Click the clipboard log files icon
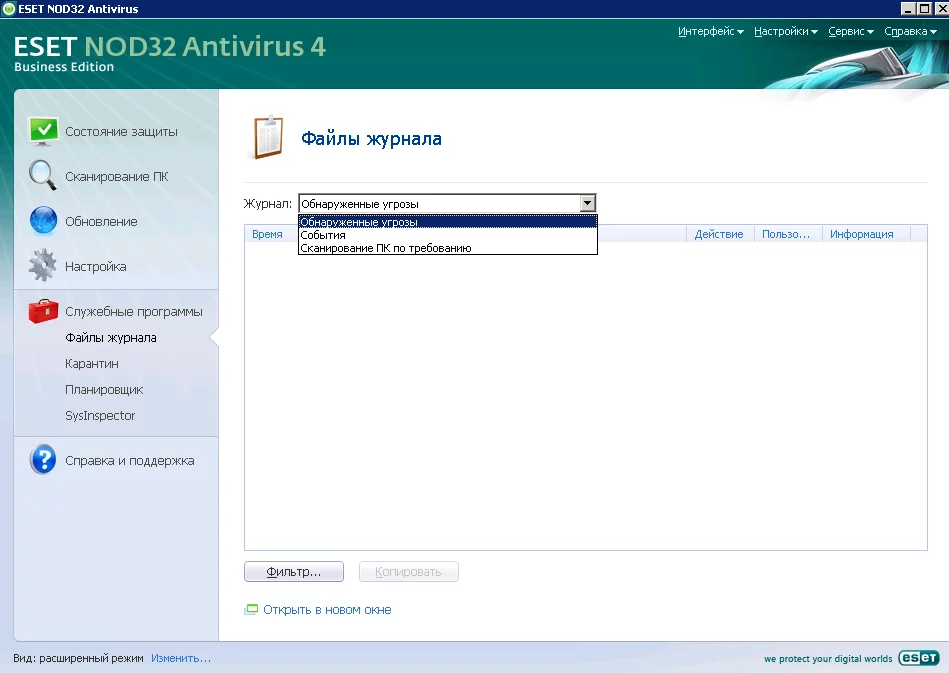The height and width of the screenshot is (673, 949). (268, 137)
